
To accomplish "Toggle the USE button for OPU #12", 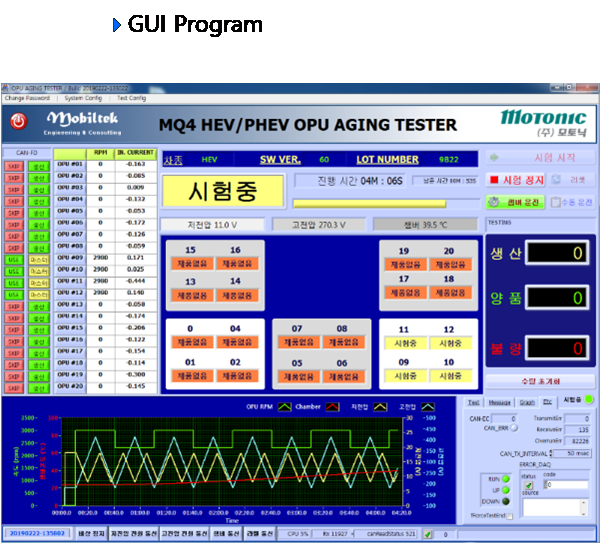I will [14, 295].
